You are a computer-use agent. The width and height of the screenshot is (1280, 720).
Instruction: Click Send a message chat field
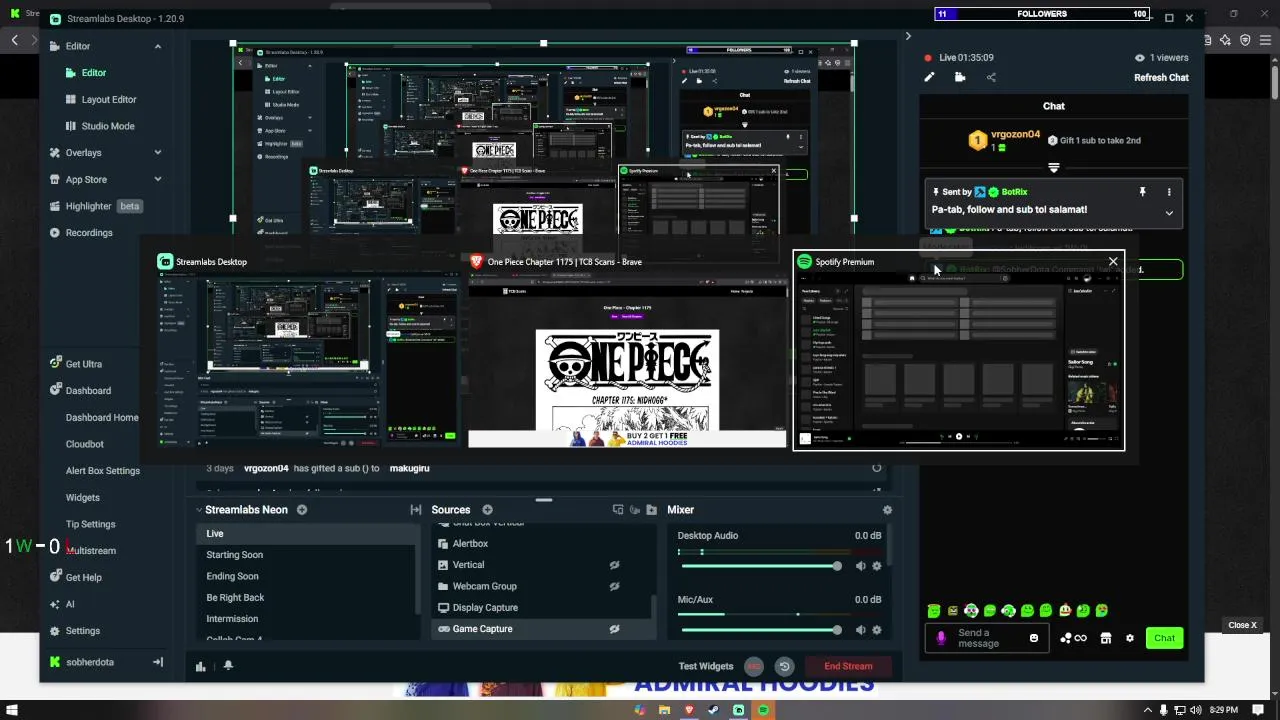987,638
